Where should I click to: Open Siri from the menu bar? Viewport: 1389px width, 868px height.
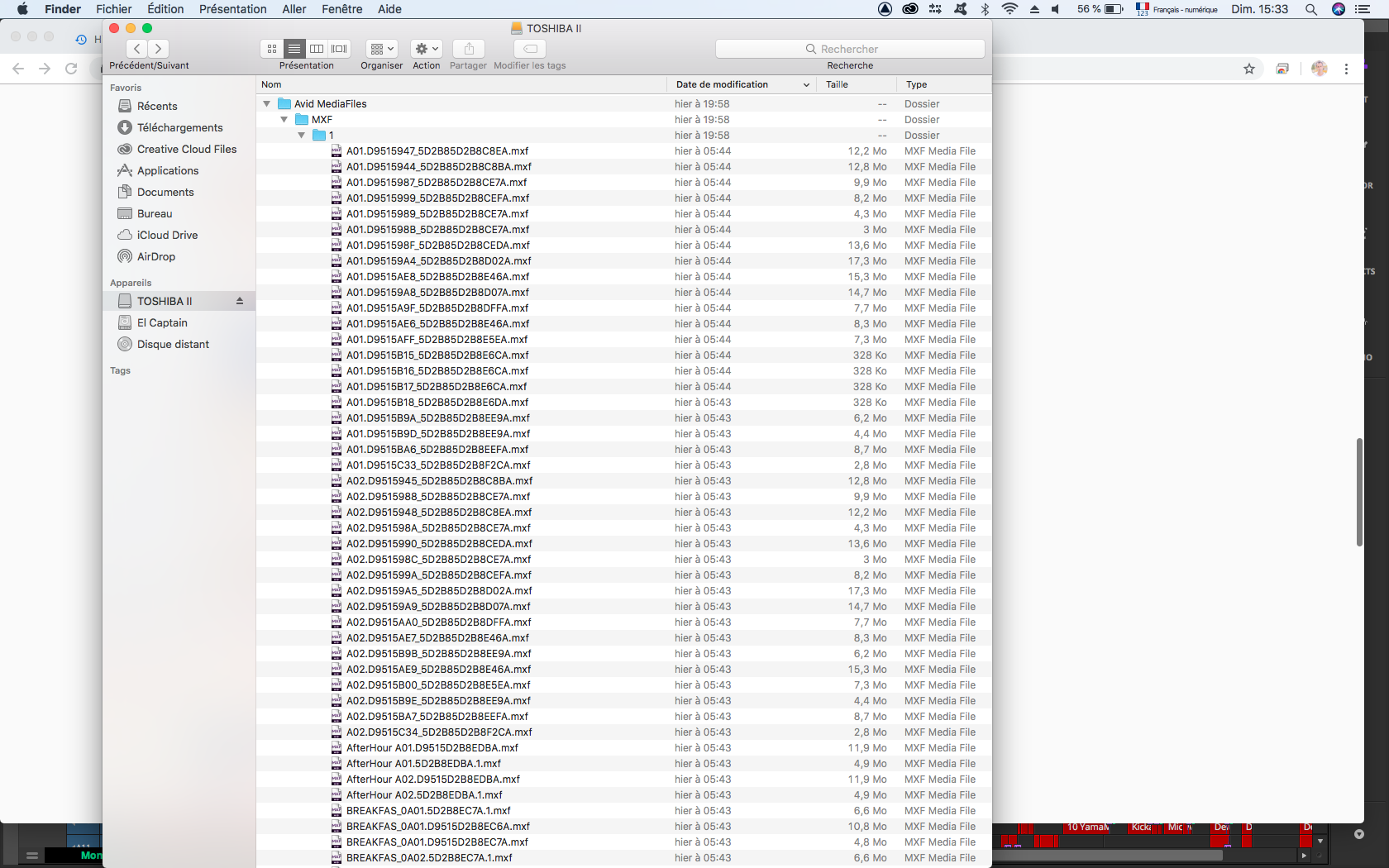pos(1339,9)
